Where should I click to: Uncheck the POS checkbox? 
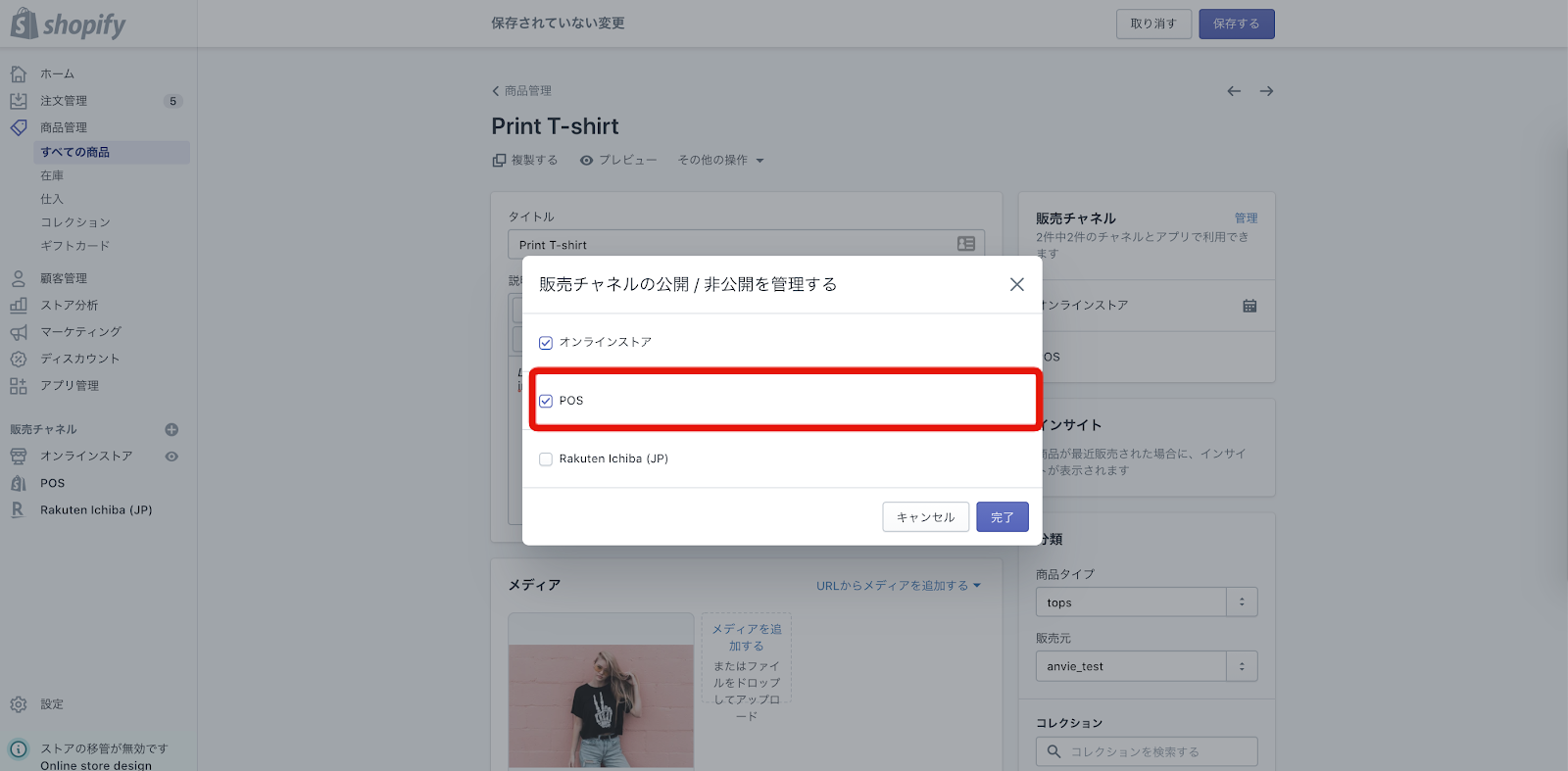(x=546, y=401)
